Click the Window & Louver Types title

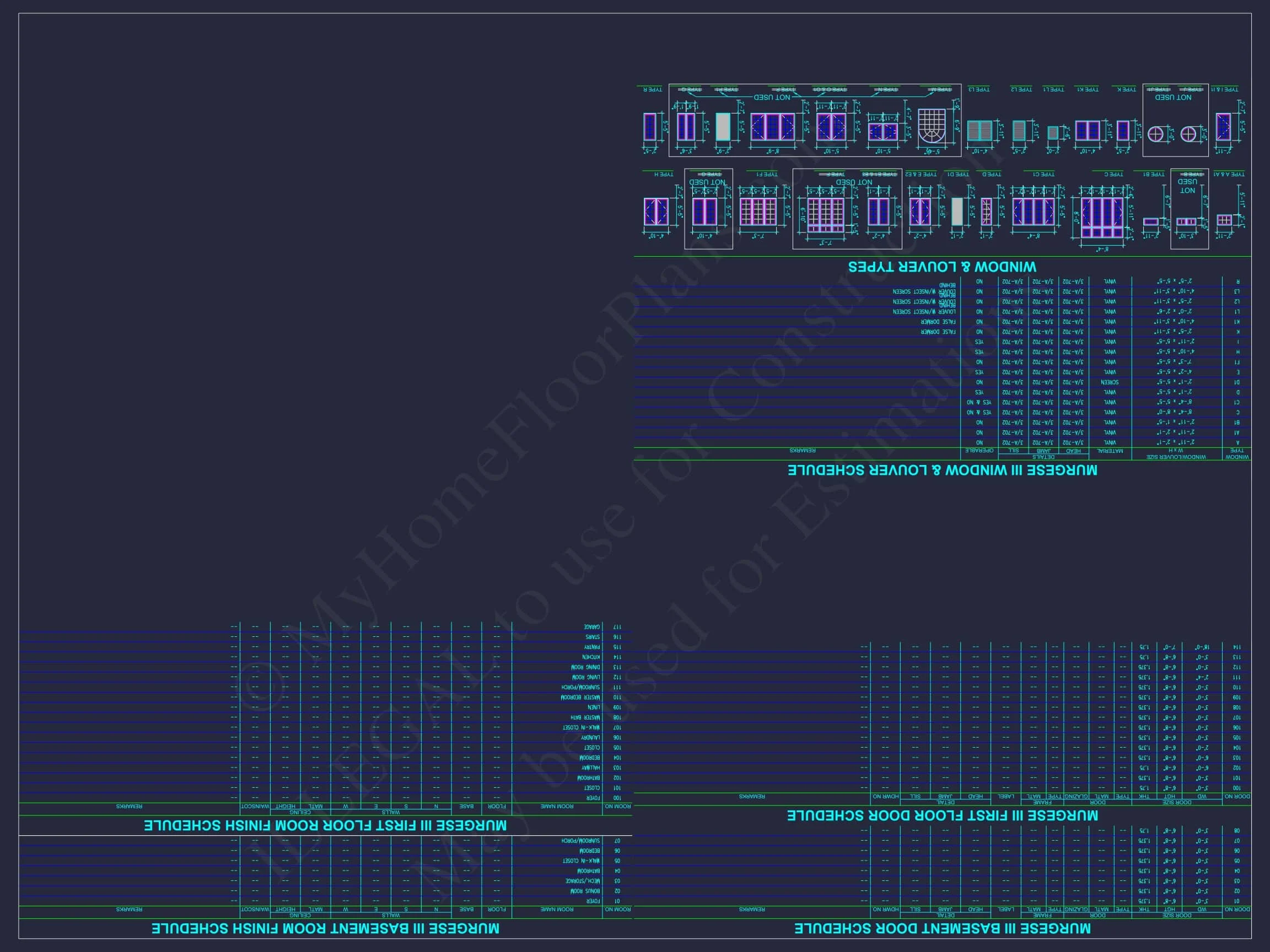pos(942,267)
